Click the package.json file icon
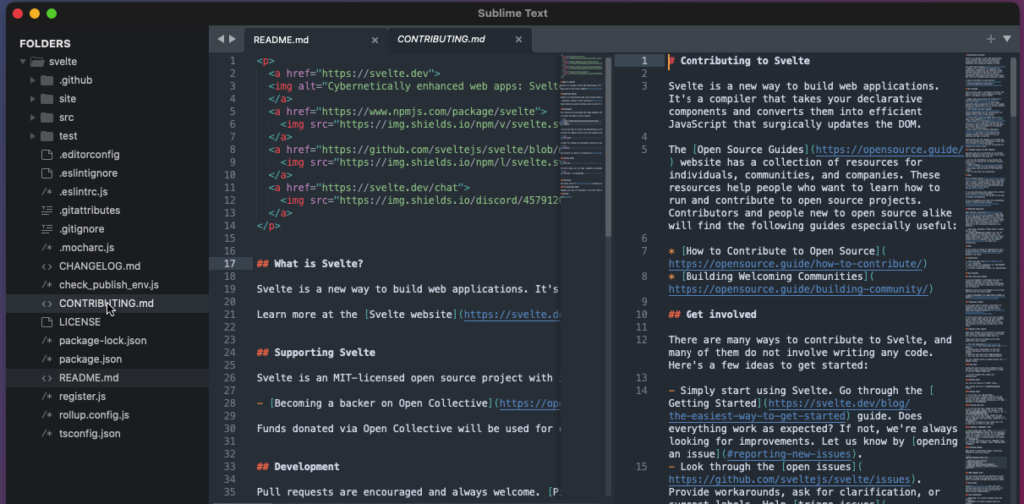Viewport: 1024px width, 504px height. pos(47,360)
